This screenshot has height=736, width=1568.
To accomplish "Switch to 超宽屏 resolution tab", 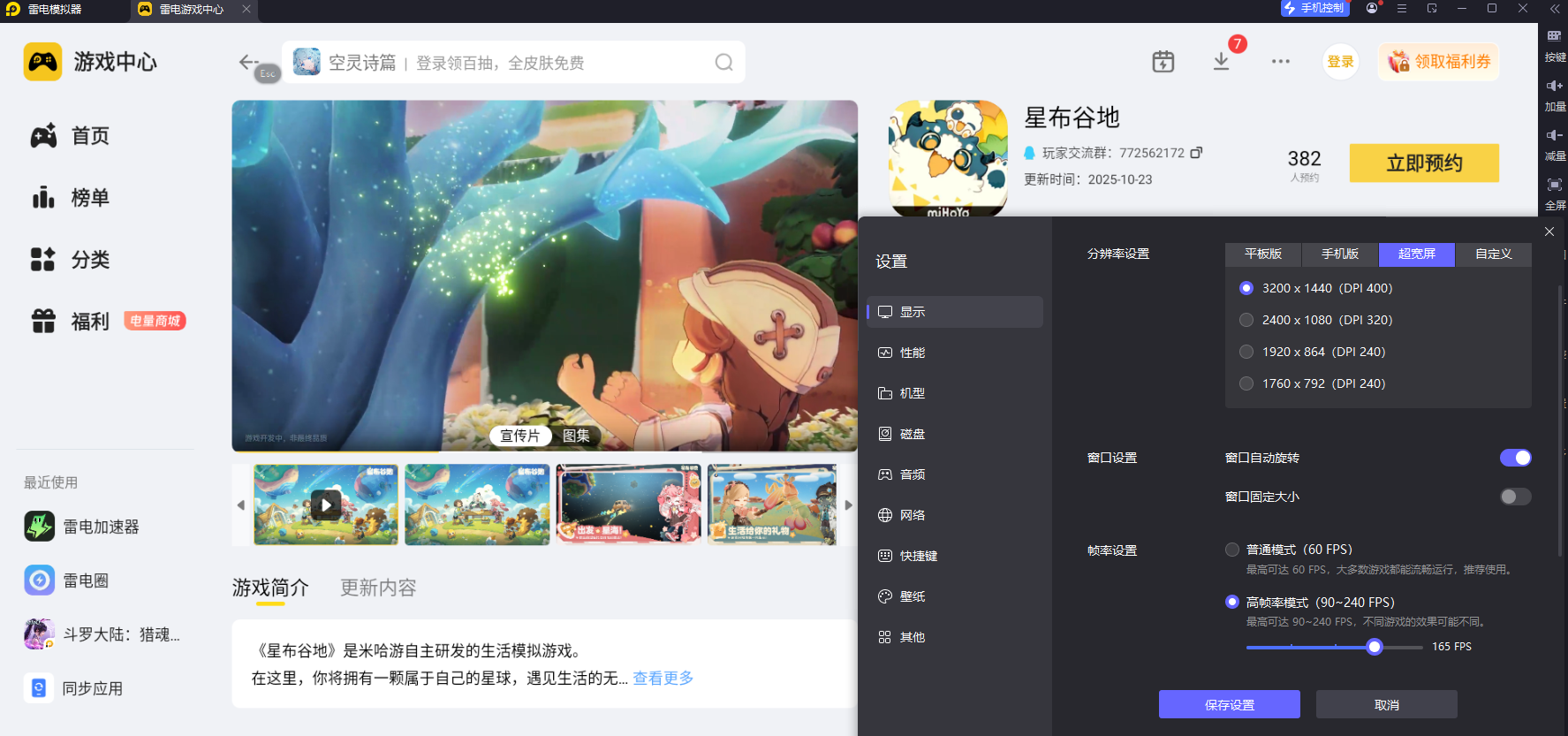I will (x=1417, y=254).
